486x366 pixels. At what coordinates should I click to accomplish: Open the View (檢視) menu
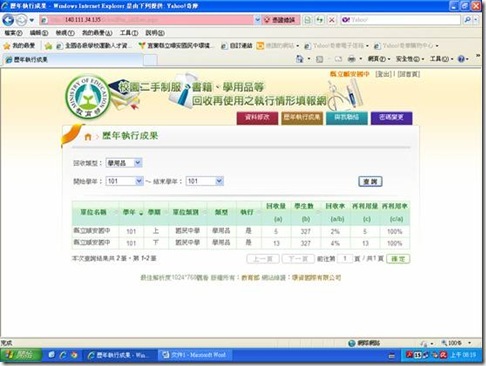click(65, 33)
